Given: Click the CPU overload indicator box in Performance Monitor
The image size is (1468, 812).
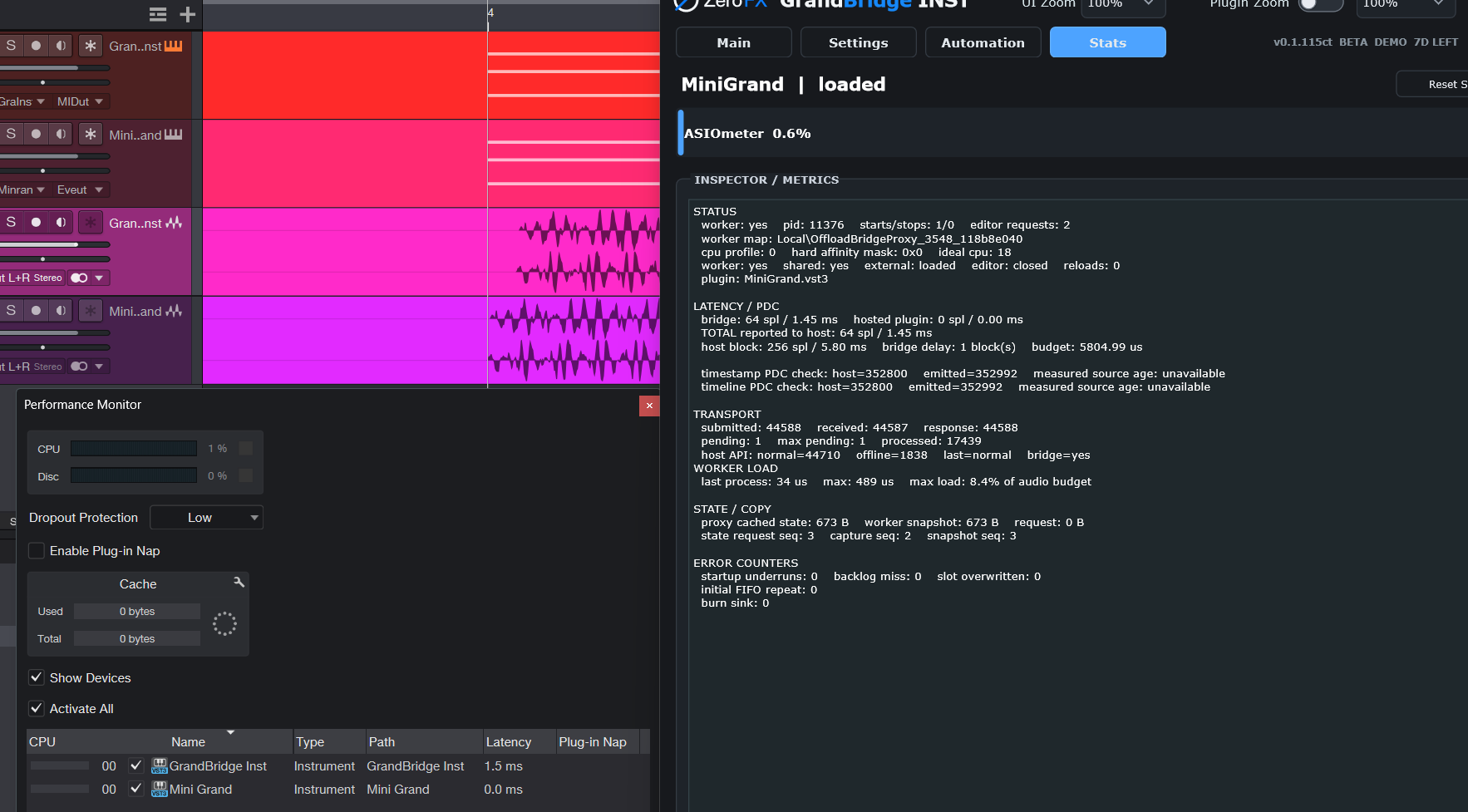Looking at the screenshot, I should [x=246, y=448].
